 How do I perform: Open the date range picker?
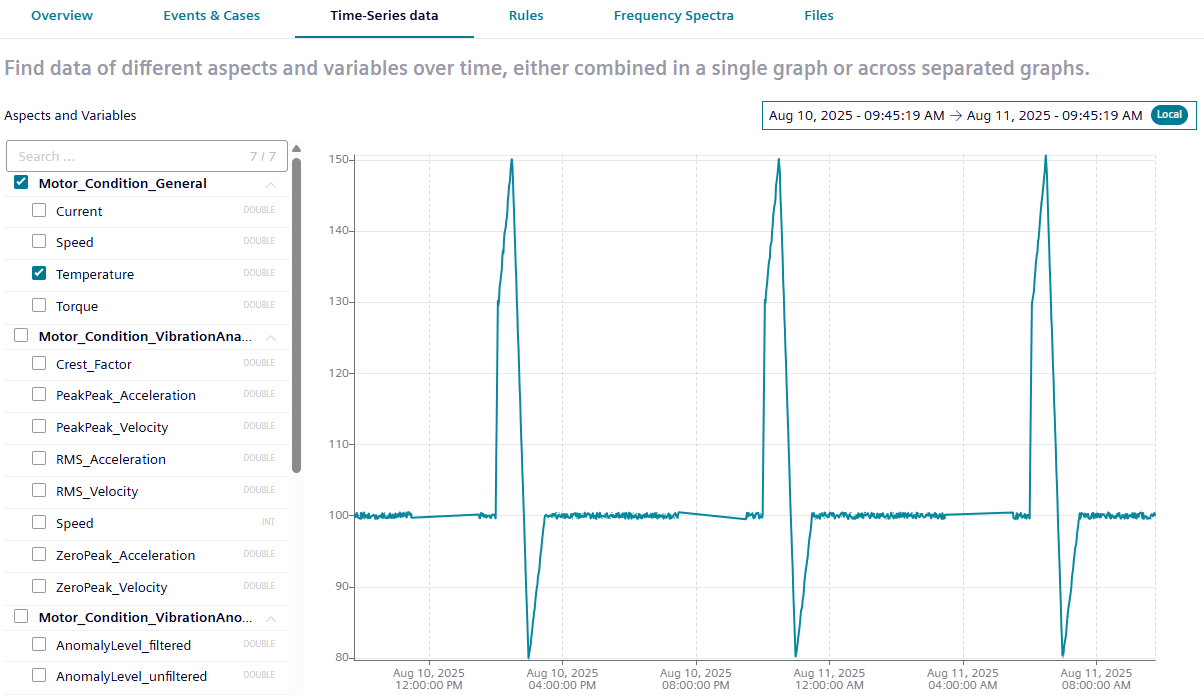click(x=955, y=116)
